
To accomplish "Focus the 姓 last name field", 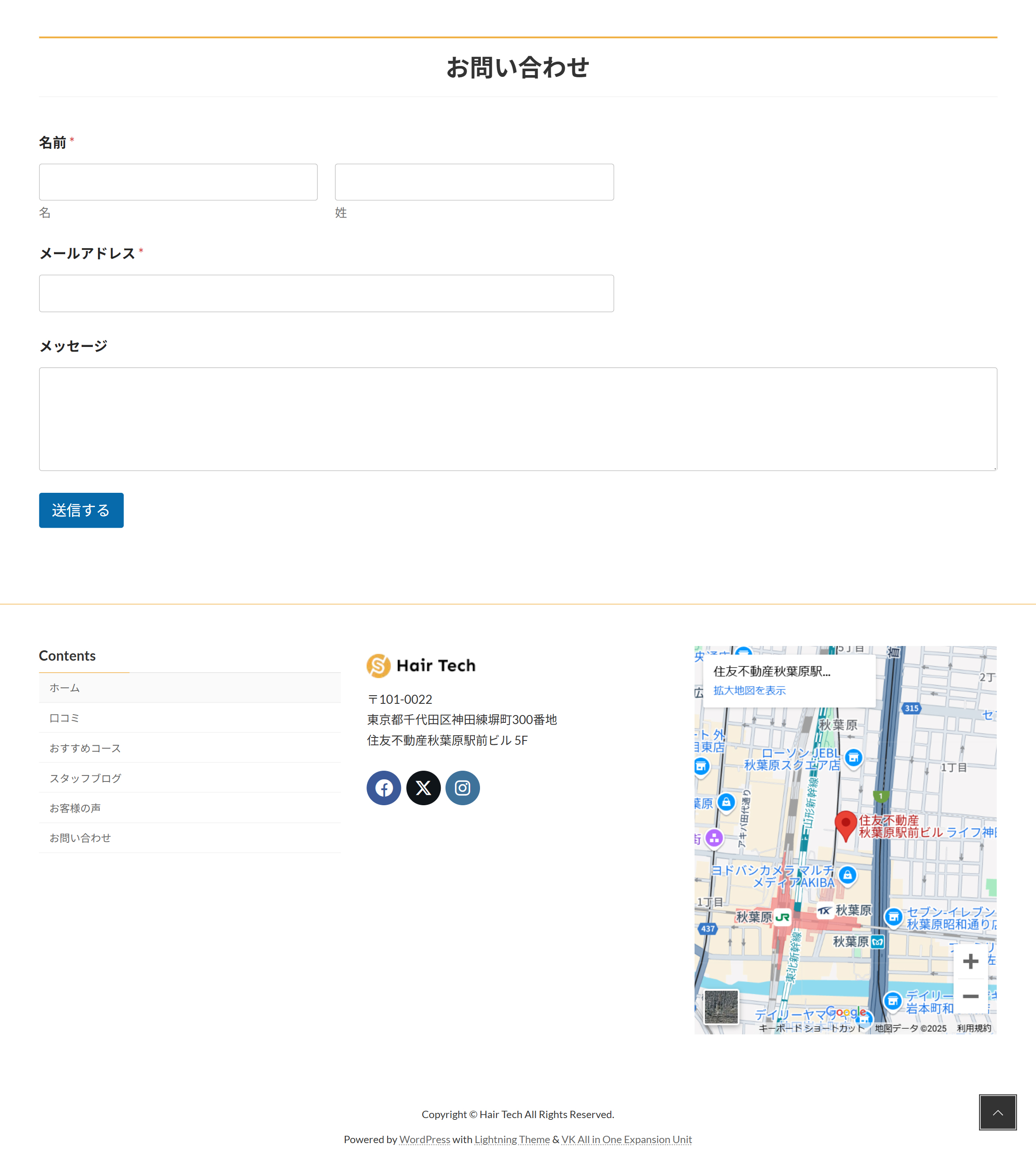I will point(474,182).
